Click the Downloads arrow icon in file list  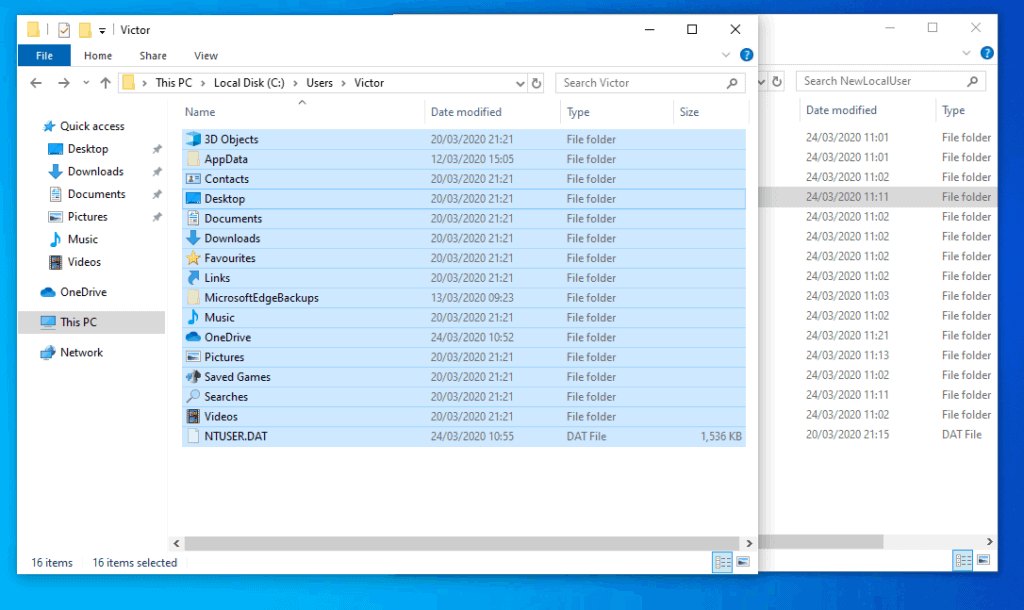click(x=193, y=238)
